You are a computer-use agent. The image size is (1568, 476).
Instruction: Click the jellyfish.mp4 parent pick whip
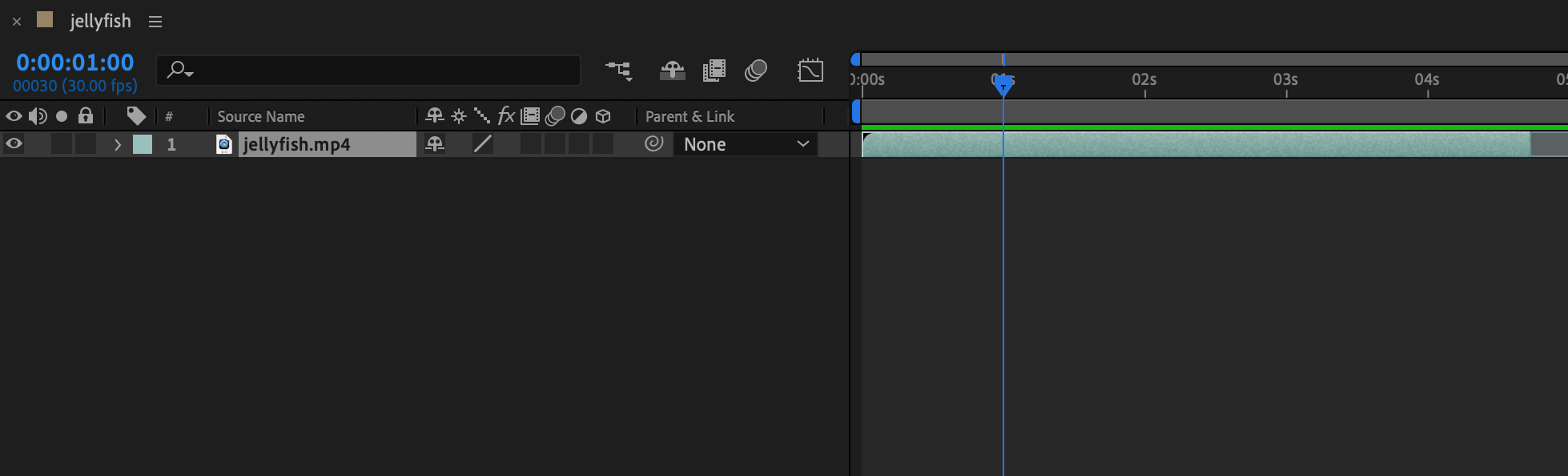coord(654,144)
